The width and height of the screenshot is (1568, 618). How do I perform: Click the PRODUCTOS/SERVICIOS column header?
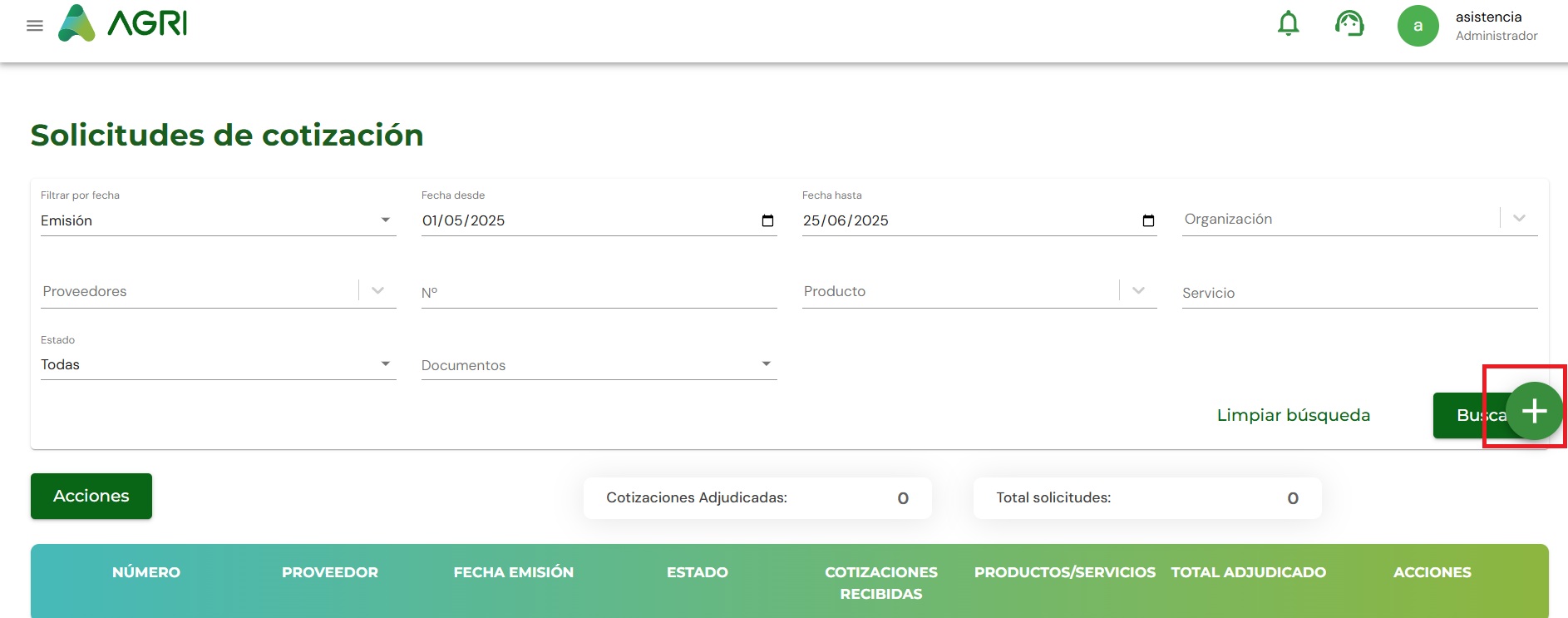pos(1065,572)
